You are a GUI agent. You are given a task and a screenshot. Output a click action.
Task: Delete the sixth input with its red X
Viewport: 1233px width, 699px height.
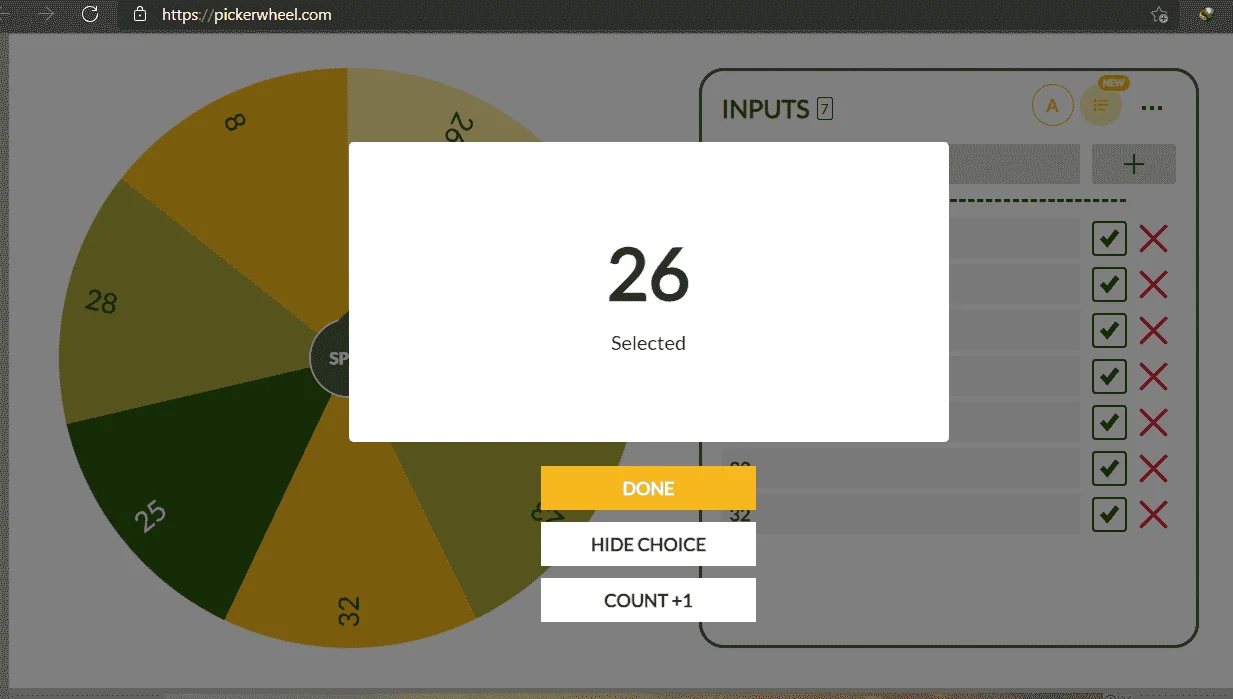point(1153,469)
